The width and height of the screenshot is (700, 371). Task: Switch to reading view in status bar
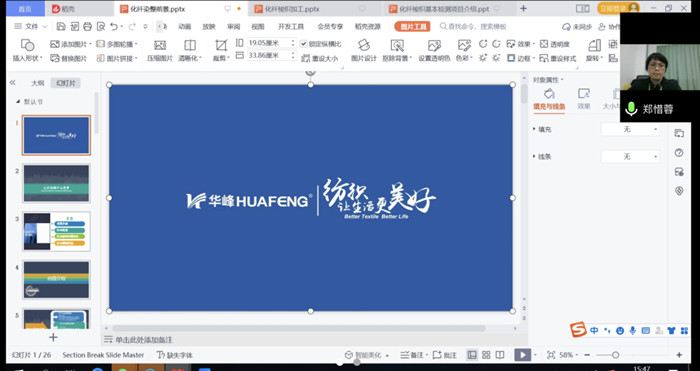(x=500, y=355)
